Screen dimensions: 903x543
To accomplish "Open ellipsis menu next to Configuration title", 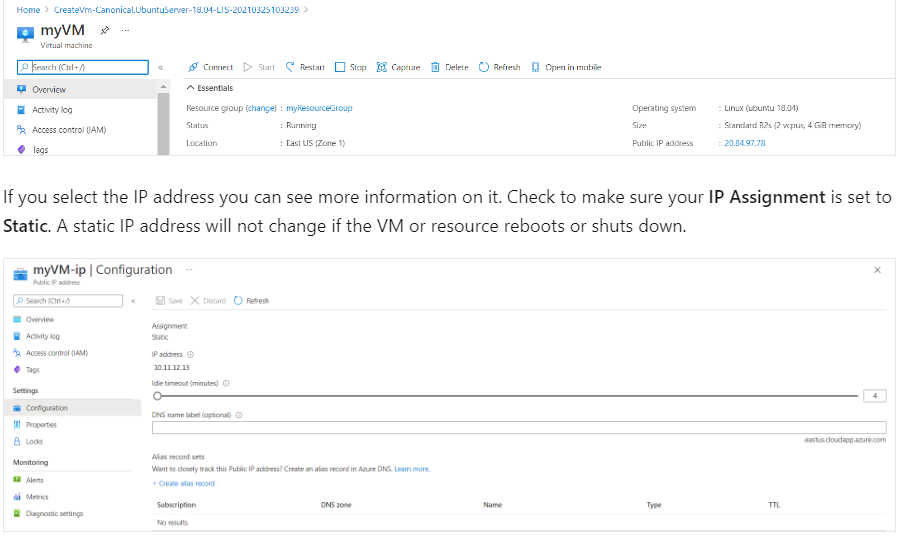I will pyautogui.click(x=189, y=270).
